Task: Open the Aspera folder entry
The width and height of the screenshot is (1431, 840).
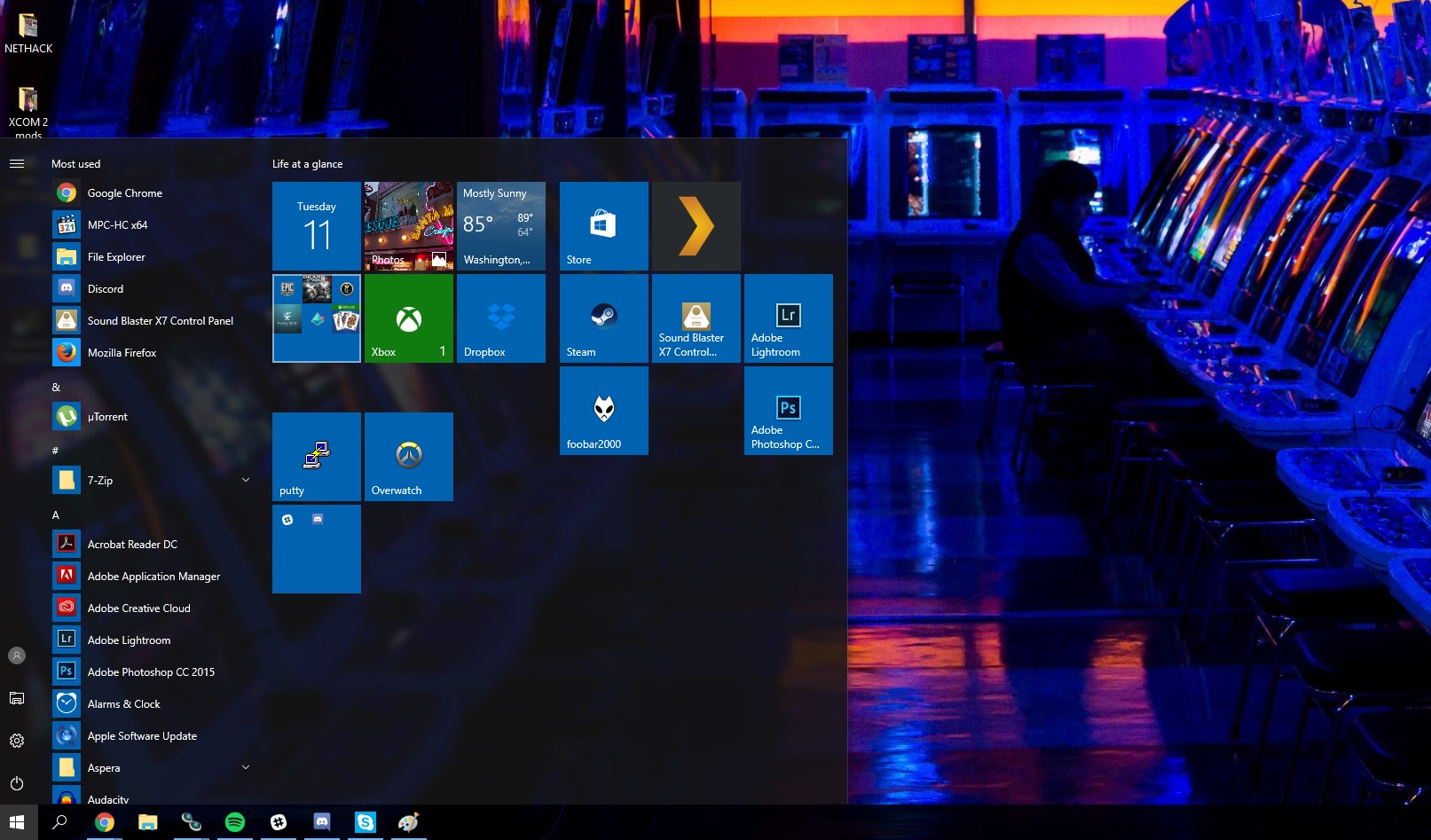Action: pyautogui.click(x=151, y=767)
